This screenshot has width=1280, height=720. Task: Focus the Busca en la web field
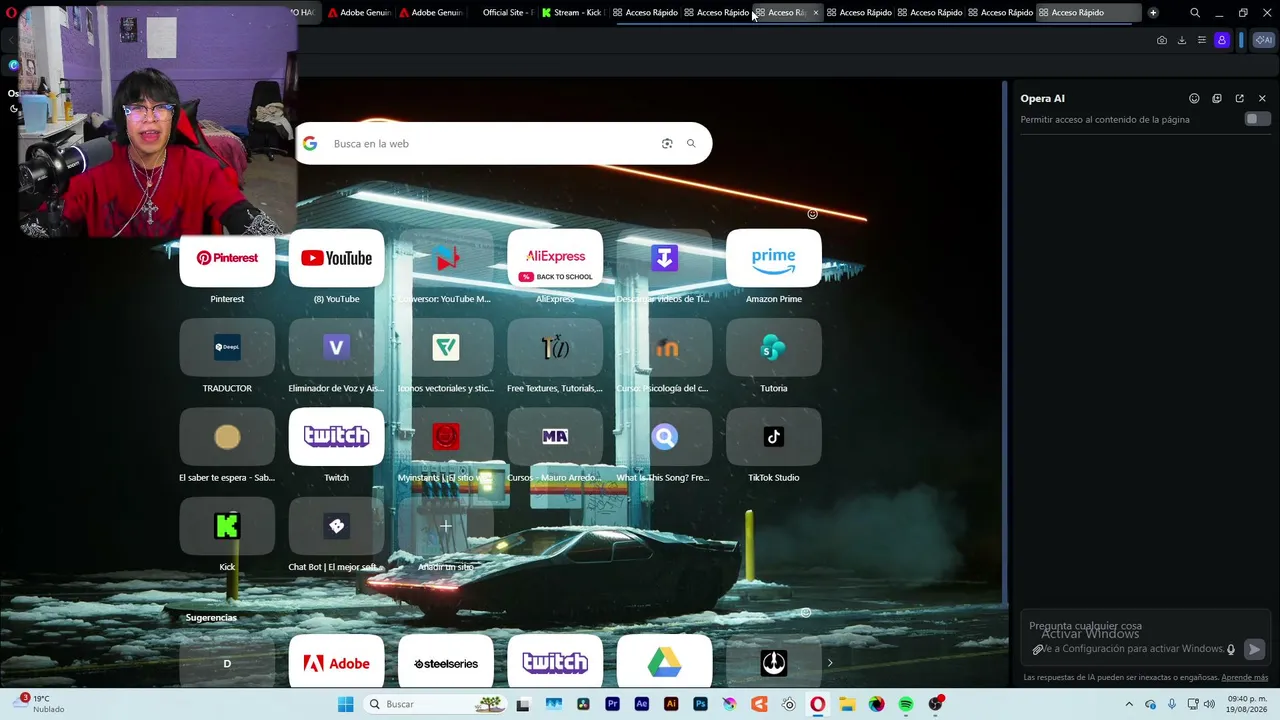(x=490, y=144)
